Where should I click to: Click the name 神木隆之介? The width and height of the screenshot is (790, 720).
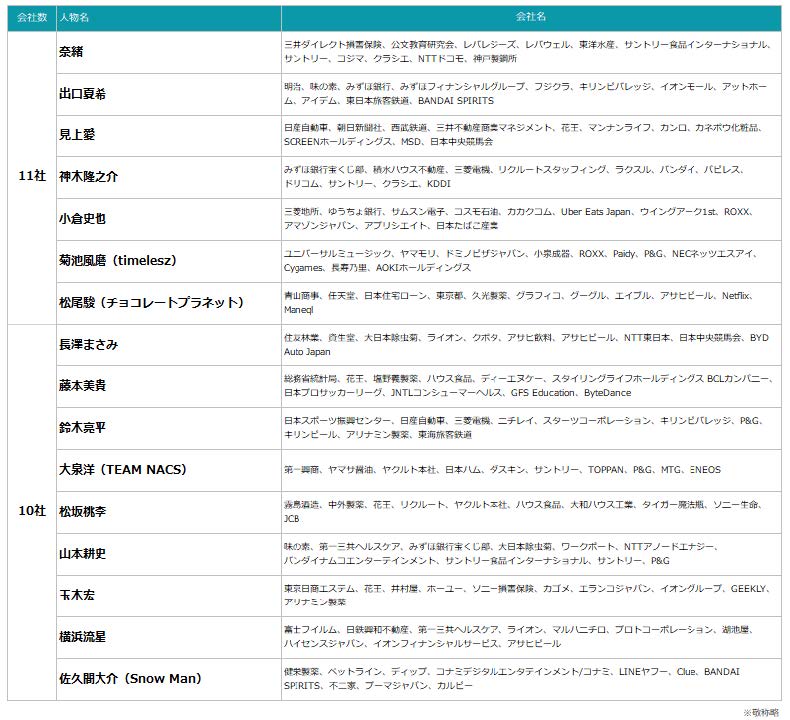click(x=90, y=177)
